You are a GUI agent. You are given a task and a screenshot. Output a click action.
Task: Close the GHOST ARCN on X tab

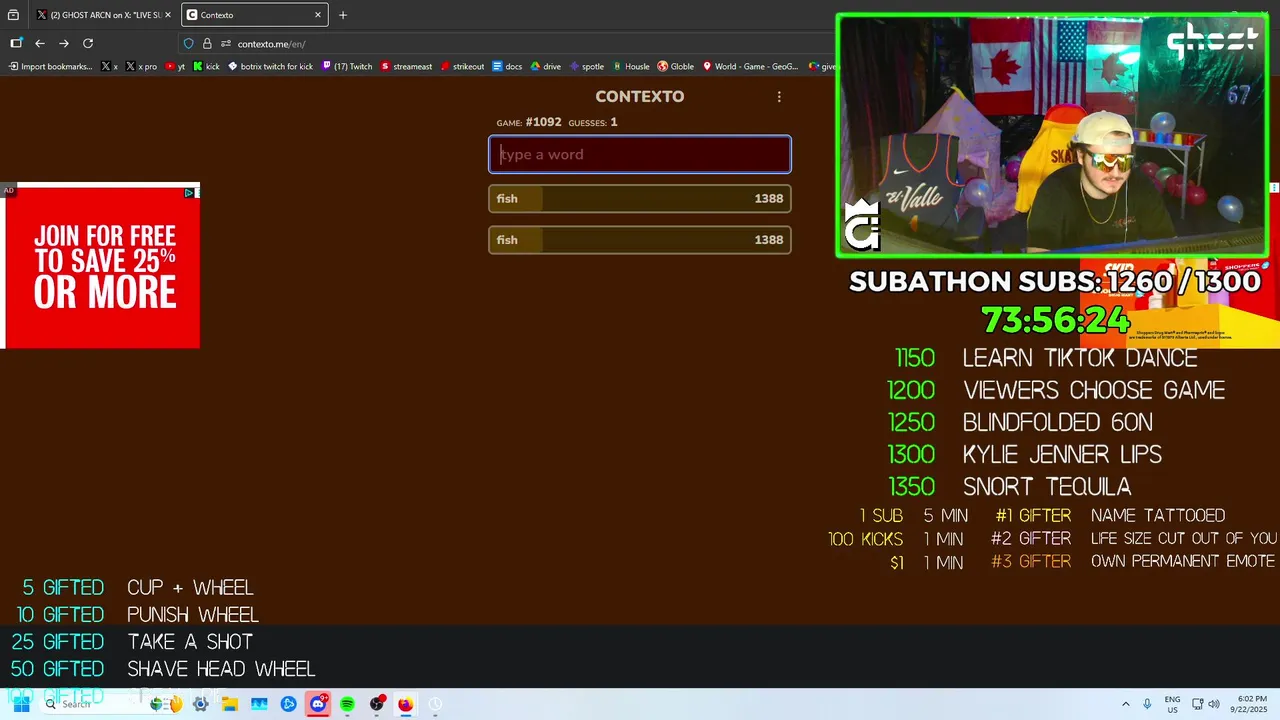pos(168,15)
